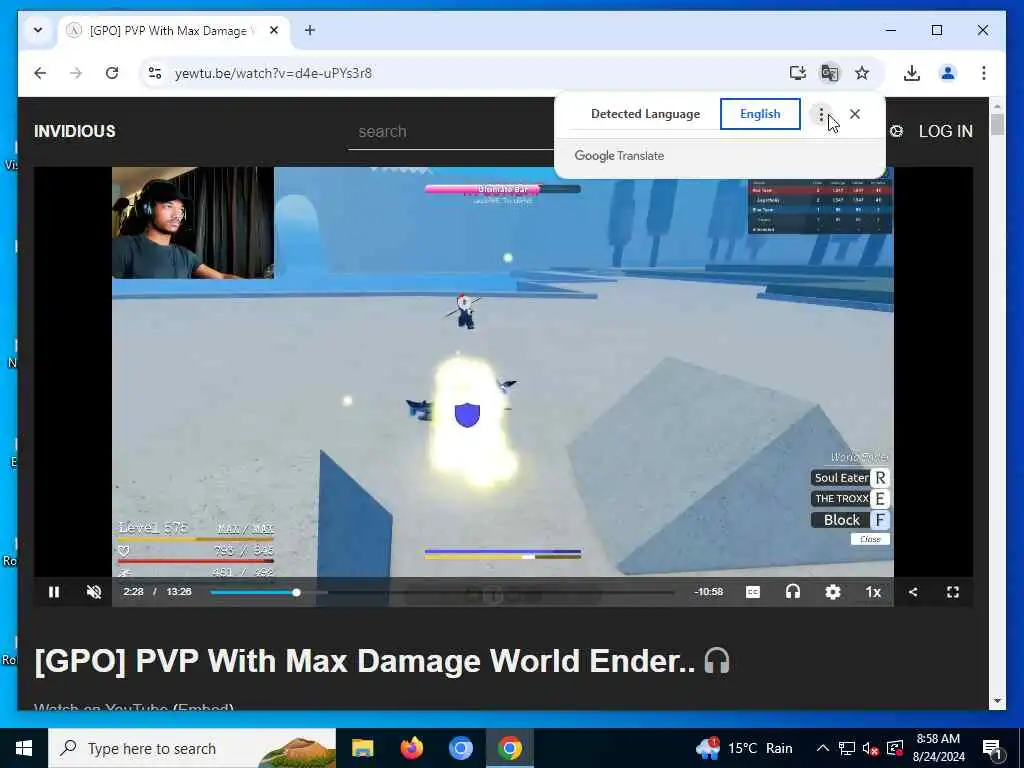This screenshot has width=1024, height=768.
Task: Show hidden system tray icons
Action: [823, 748]
